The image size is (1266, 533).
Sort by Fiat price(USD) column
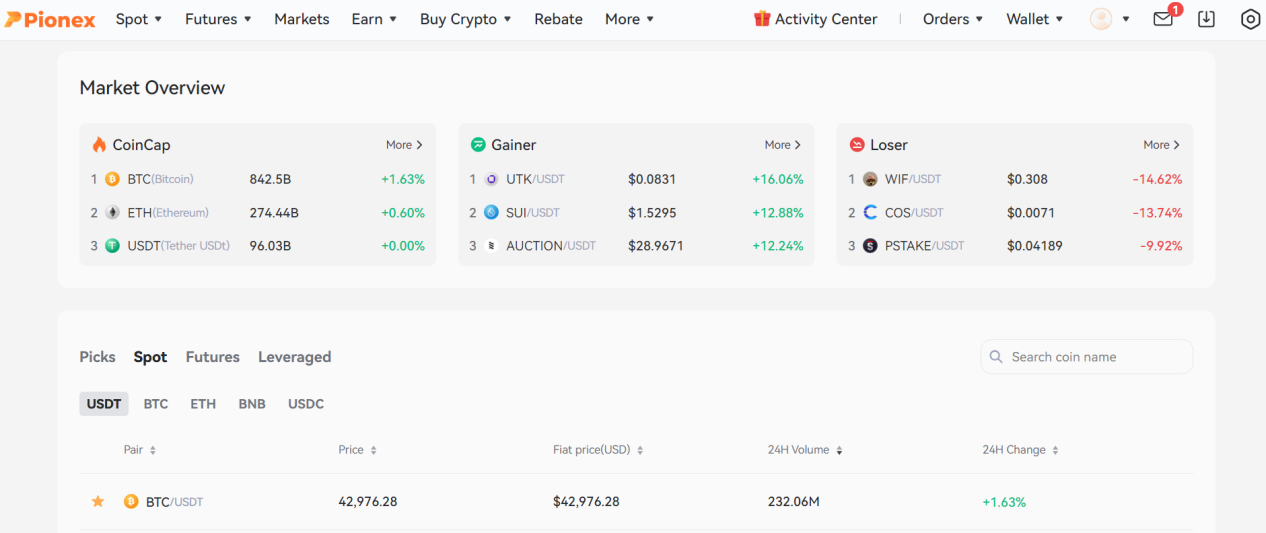click(598, 450)
